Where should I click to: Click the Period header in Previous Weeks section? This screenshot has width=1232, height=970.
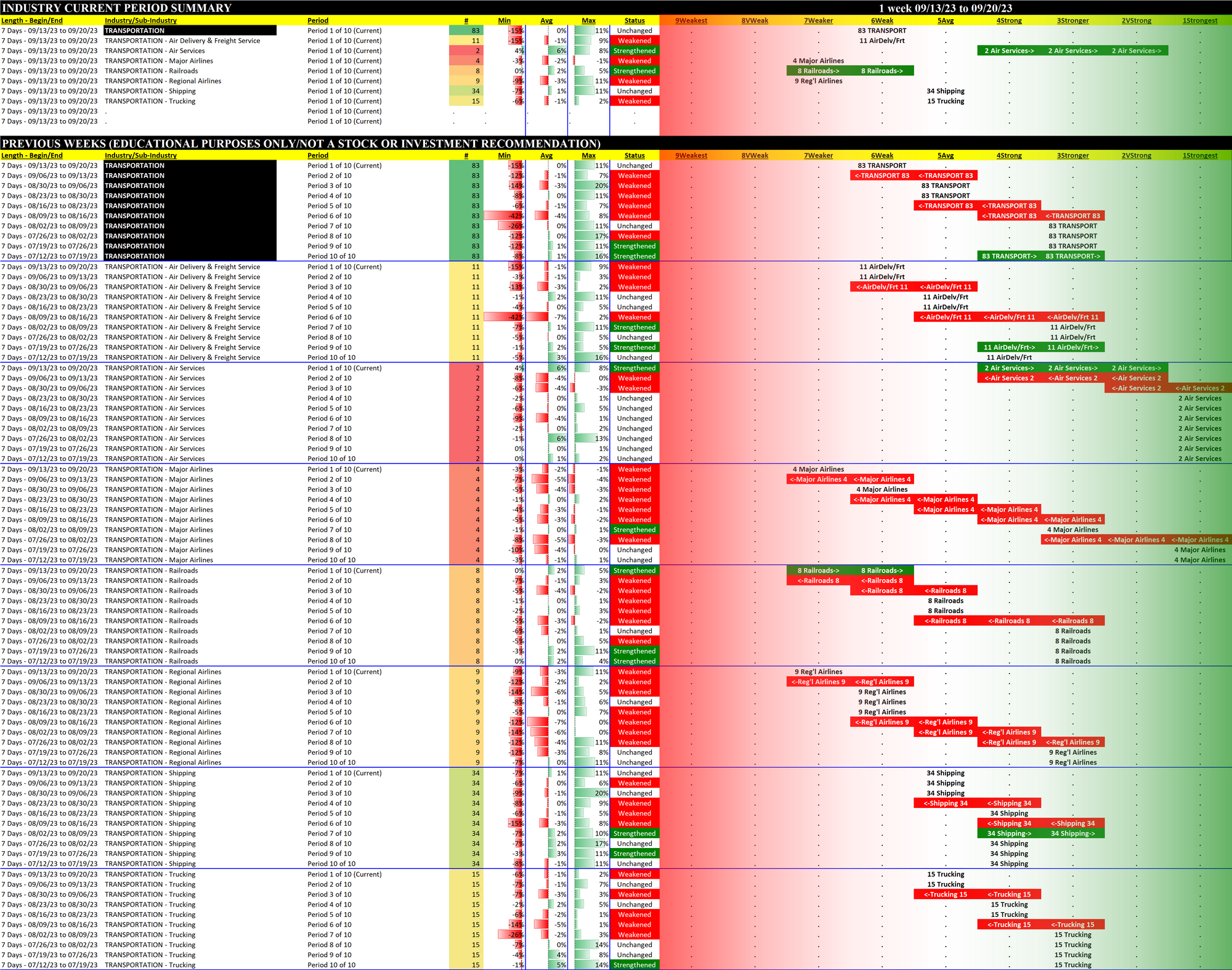[x=318, y=155]
